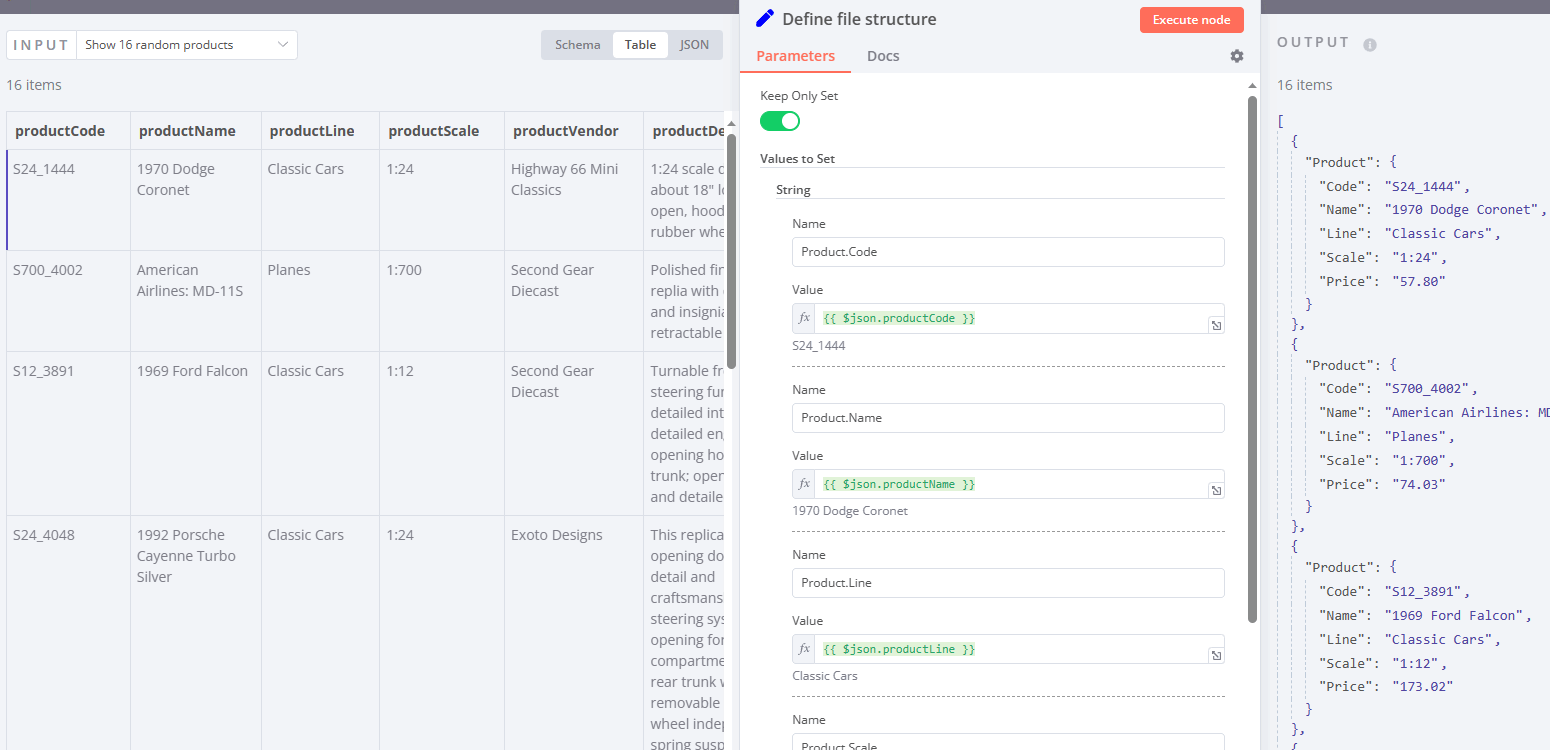The image size is (1550, 750).
Task: Click the Product.Name name input field
Action: 1007,417
